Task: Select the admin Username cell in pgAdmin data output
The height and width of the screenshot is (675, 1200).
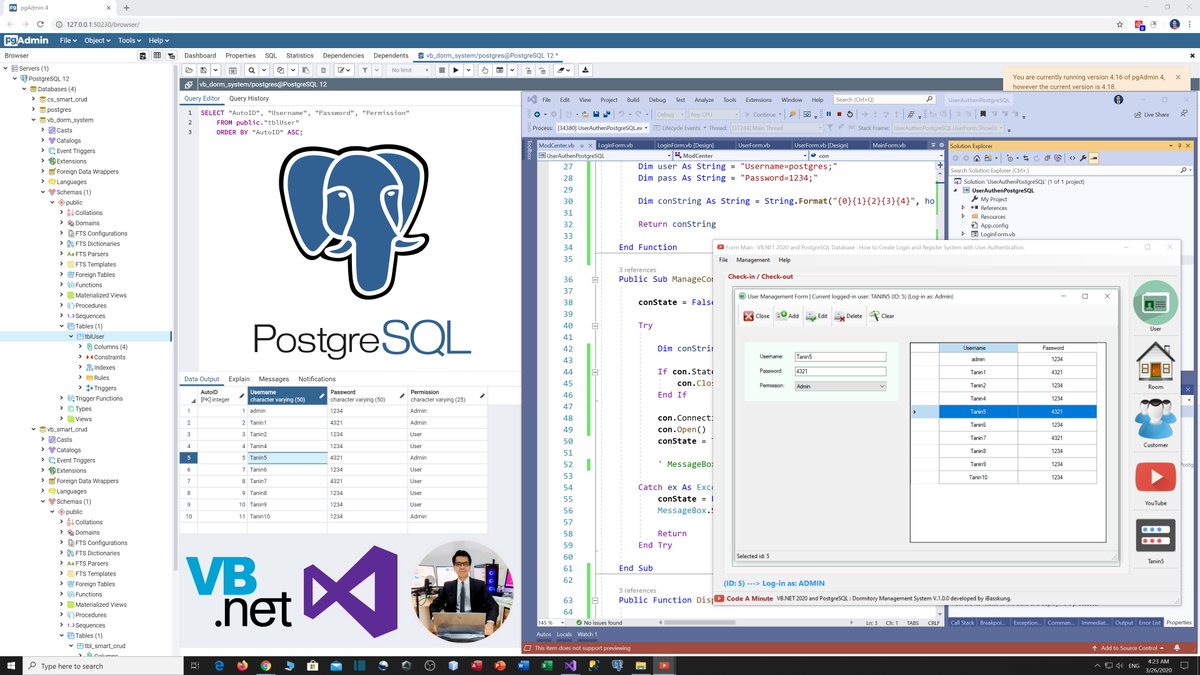Action: [288, 411]
